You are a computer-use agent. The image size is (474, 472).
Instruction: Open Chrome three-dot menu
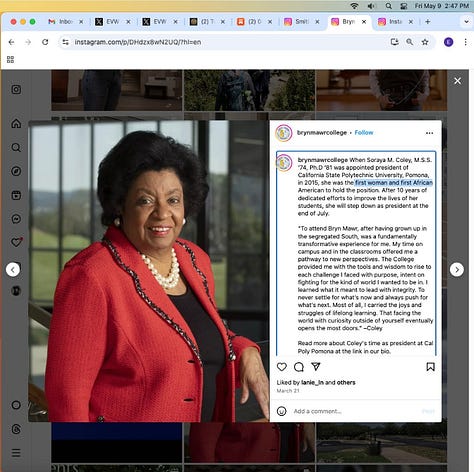point(465,42)
